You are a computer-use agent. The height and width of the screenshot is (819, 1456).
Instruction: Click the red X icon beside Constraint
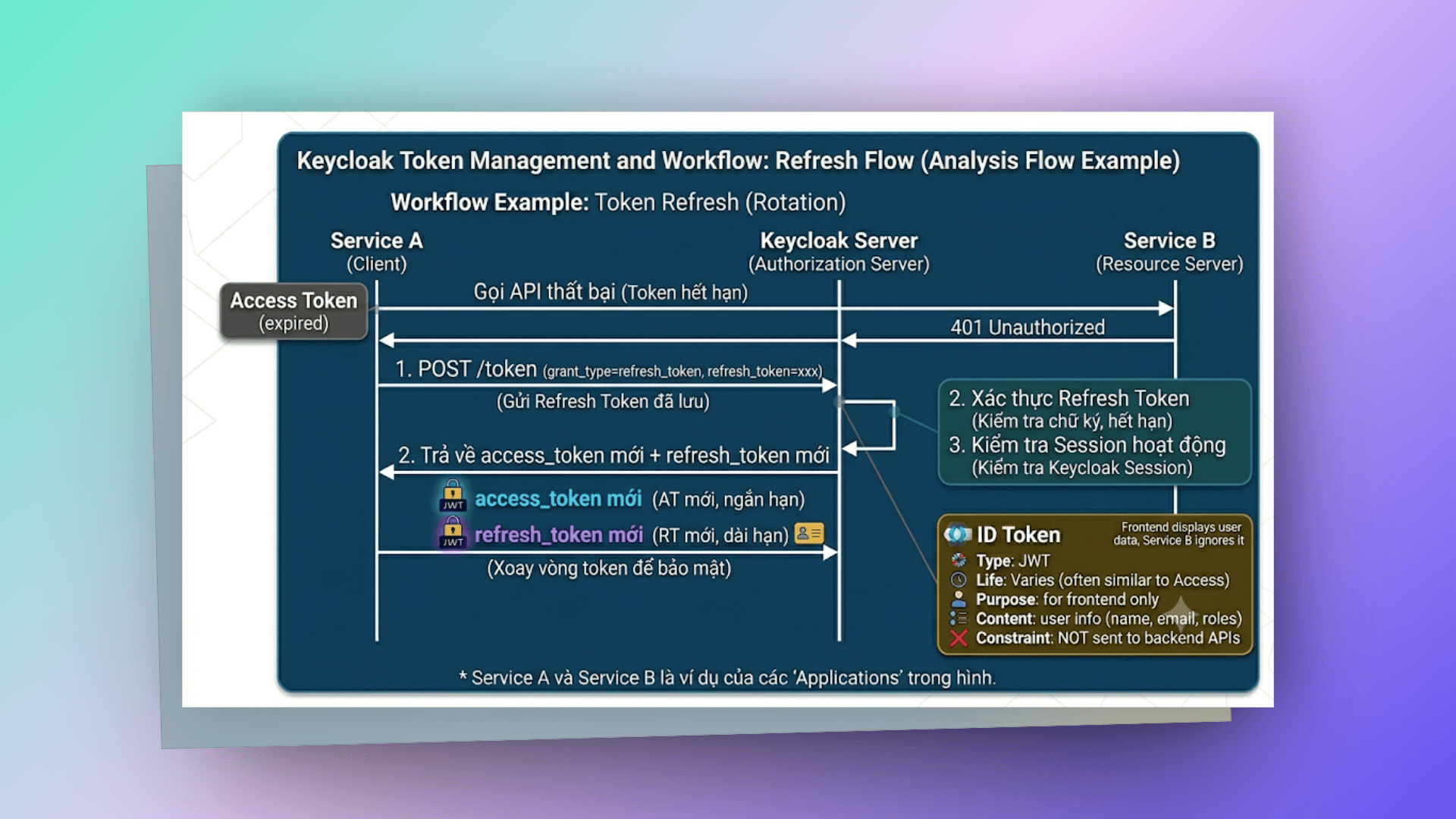click(x=959, y=638)
